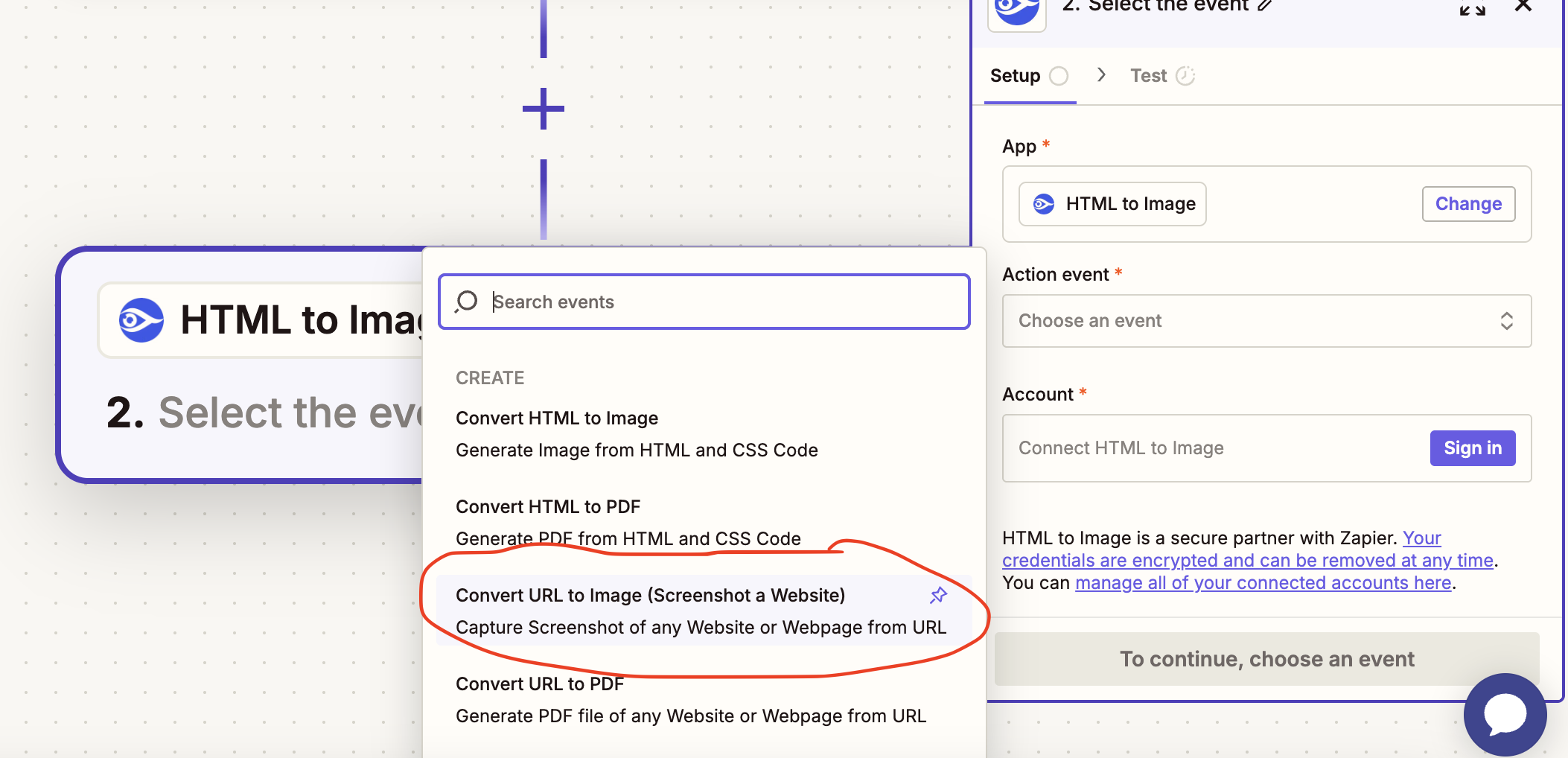Expand the panel to fullscreen with the arrows icon

[x=1473, y=9]
